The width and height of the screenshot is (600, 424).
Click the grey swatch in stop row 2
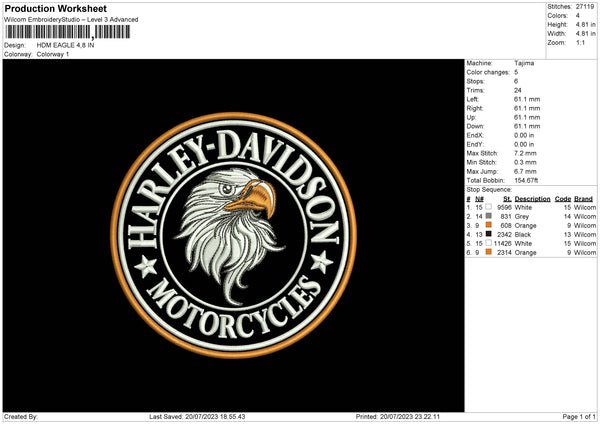click(489, 216)
